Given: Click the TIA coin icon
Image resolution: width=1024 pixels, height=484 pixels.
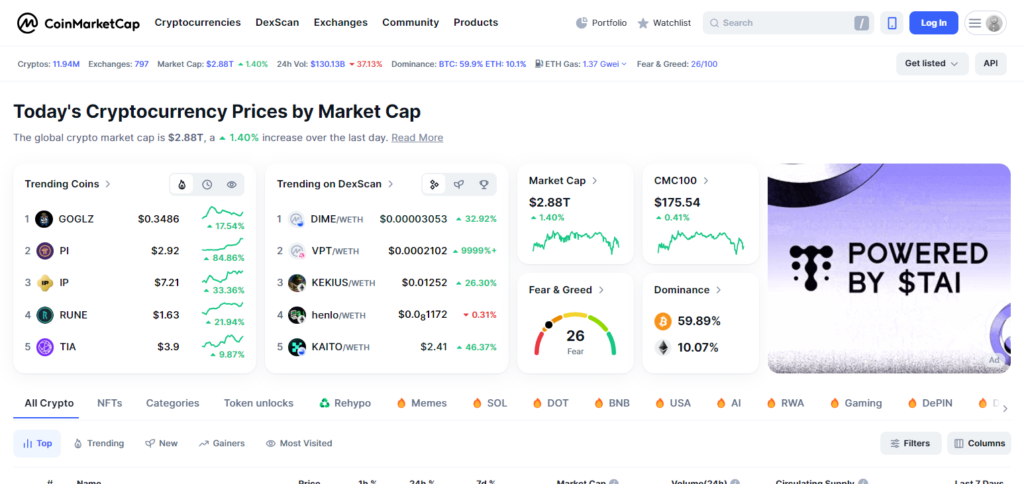Looking at the screenshot, I should point(44,347).
